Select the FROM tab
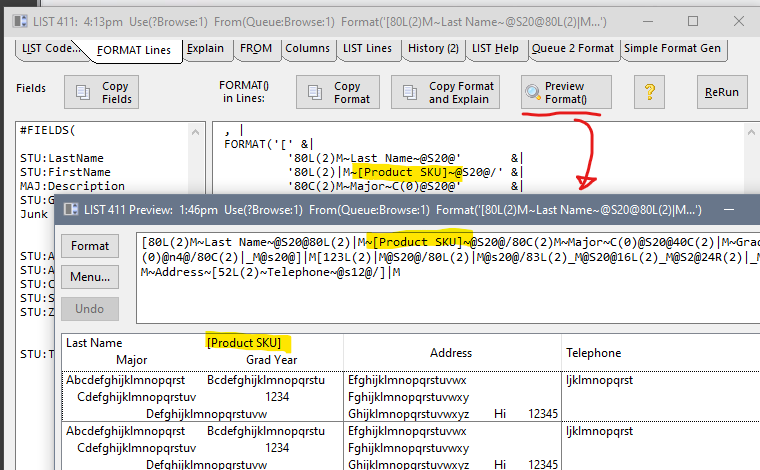The height and width of the screenshot is (470, 760). click(x=256, y=48)
